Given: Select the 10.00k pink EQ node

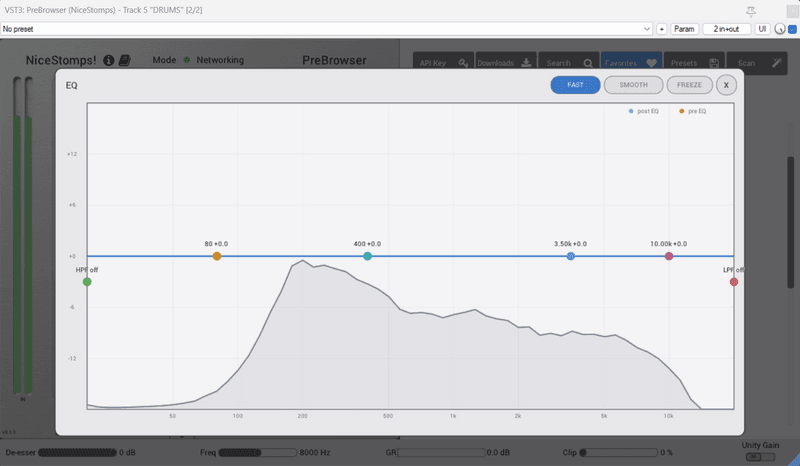Looking at the screenshot, I should pos(669,256).
